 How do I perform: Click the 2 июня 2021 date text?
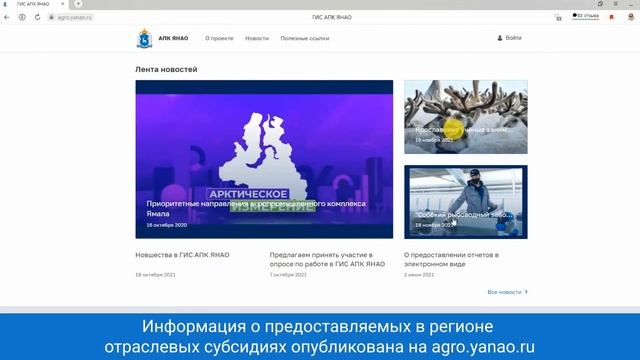[x=419, y=275]
